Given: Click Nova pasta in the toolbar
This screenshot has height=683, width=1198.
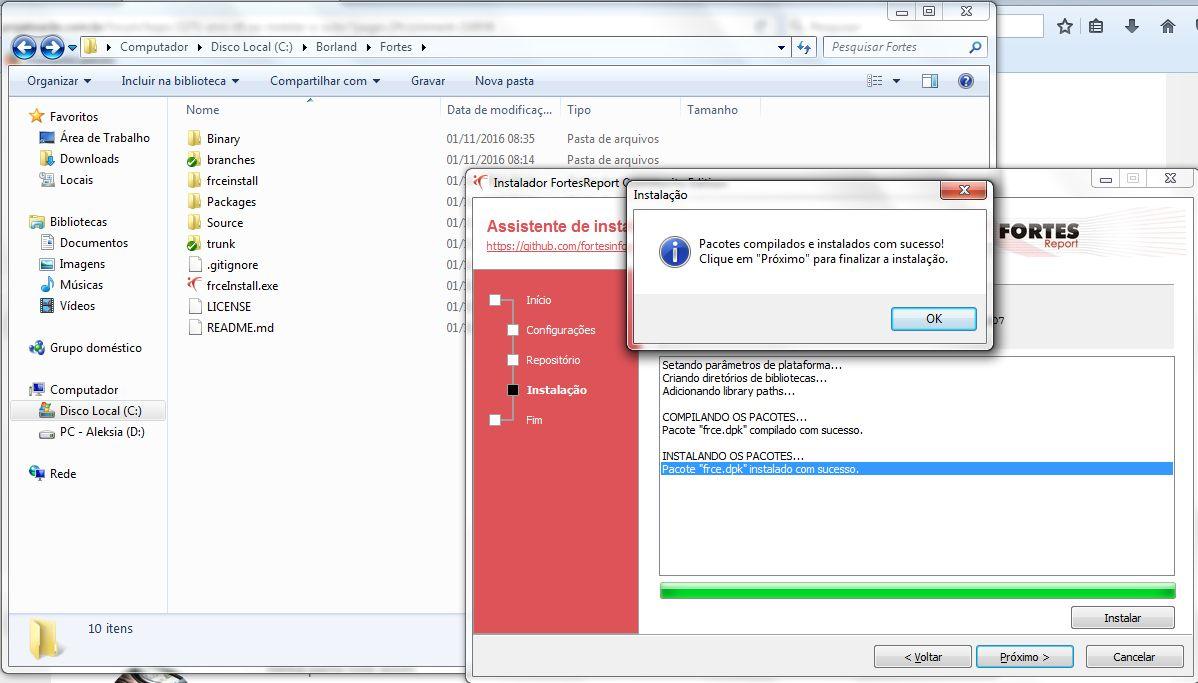Looking at the screenshot, I should point(504,81).
